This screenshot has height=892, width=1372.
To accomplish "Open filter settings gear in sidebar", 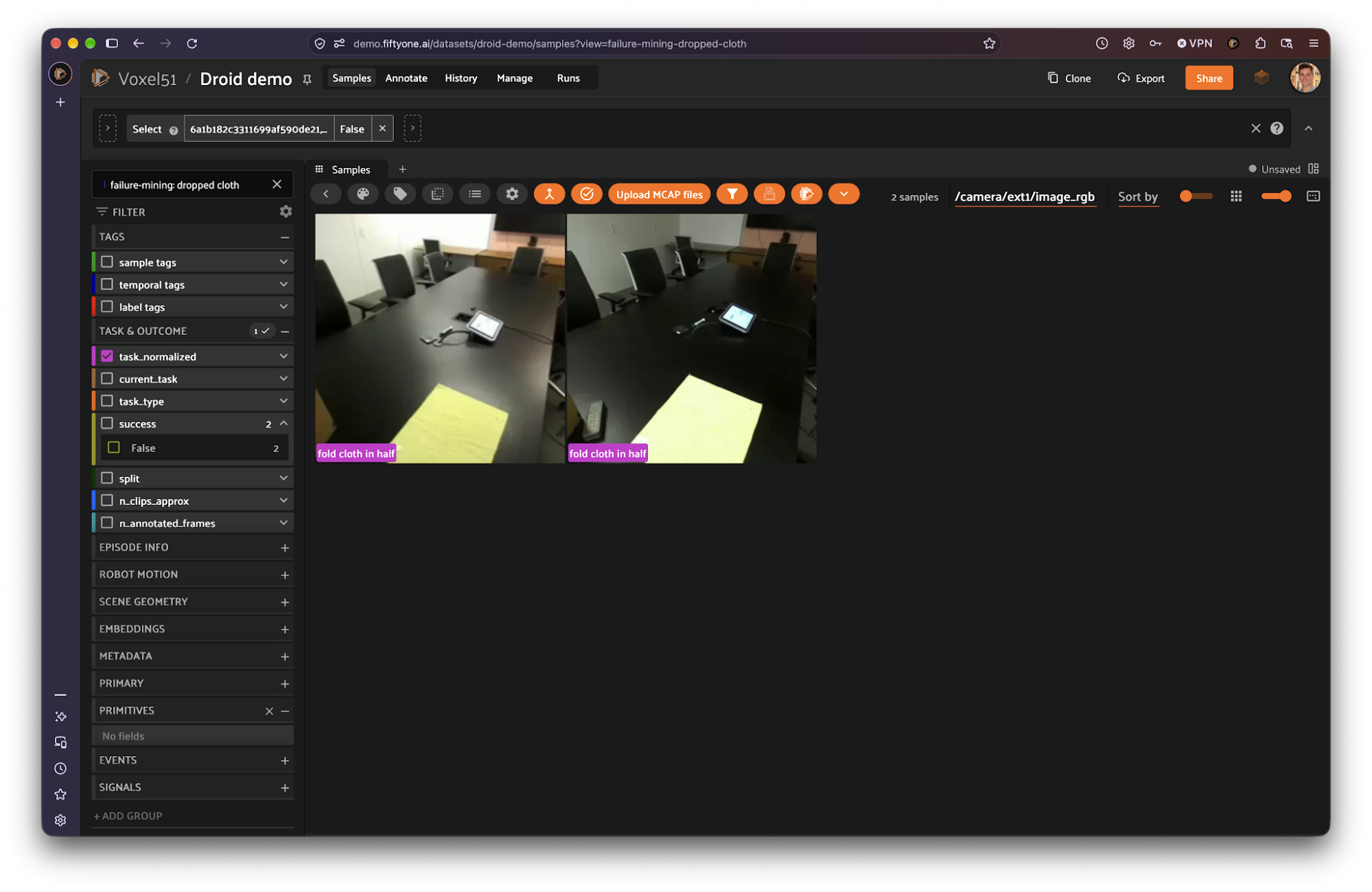I will 286,211.
